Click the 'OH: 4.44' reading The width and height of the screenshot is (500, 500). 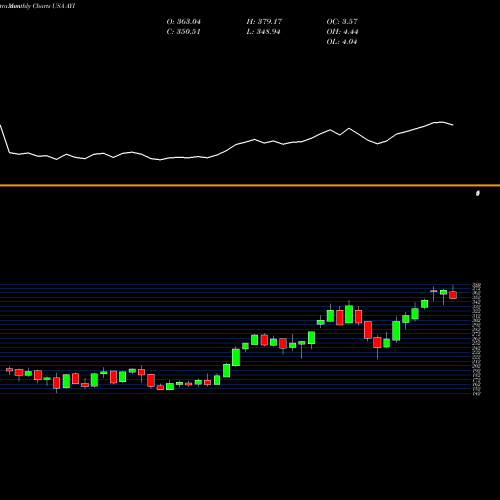coord(342,32)
